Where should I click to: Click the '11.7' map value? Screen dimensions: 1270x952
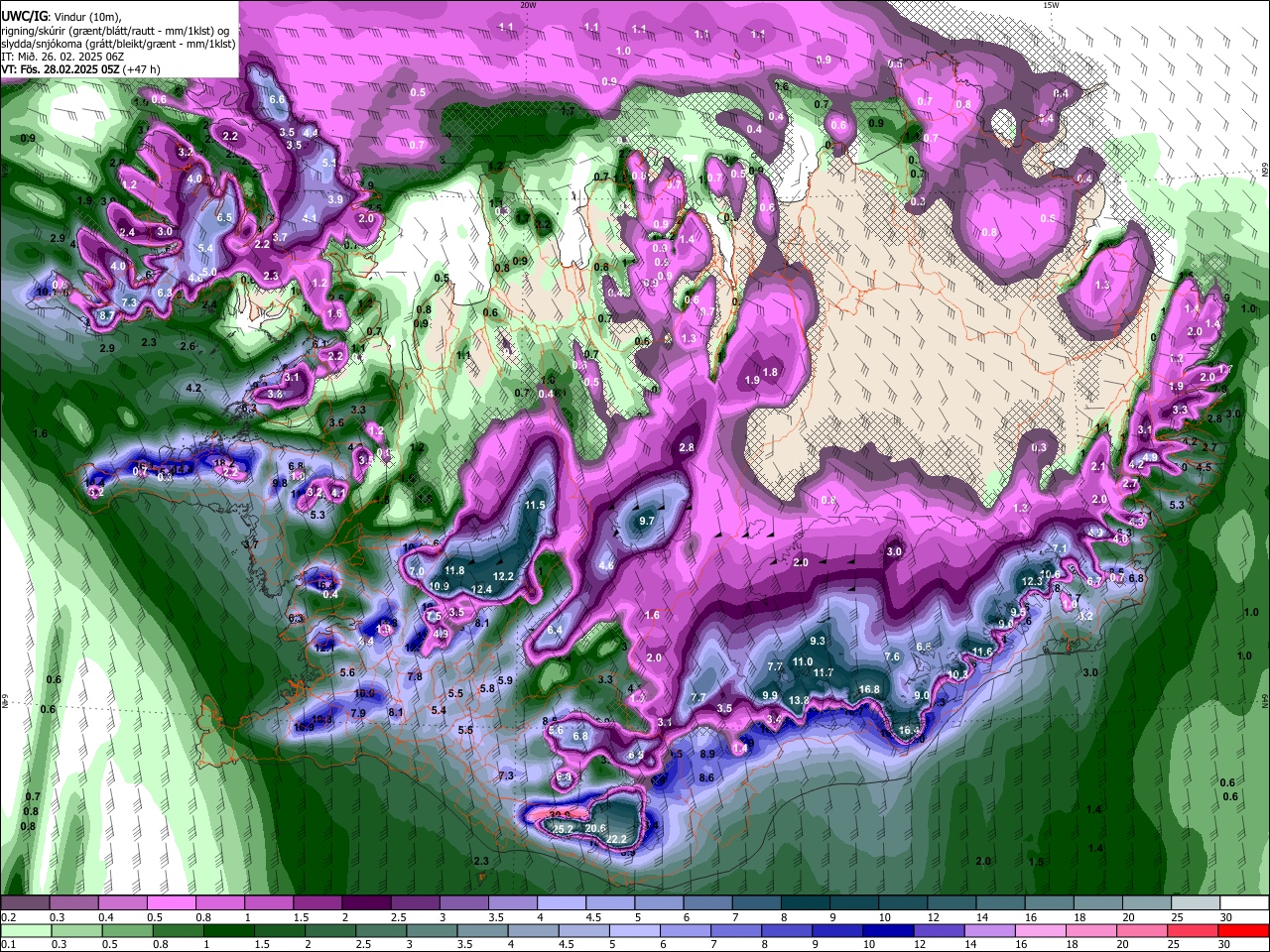tap(823, 673)
